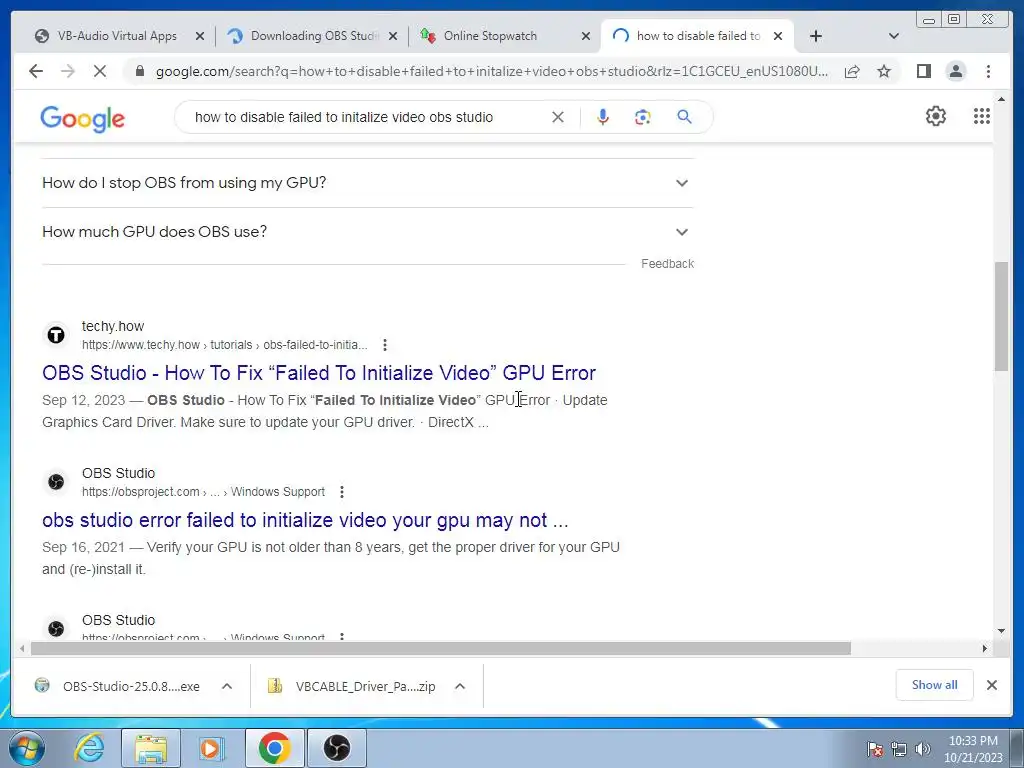Image resolution: width=1024 pixels, height=768 pixels.
Task: Launch Internet Explorer from taskbar
Action: coord(89,748)
